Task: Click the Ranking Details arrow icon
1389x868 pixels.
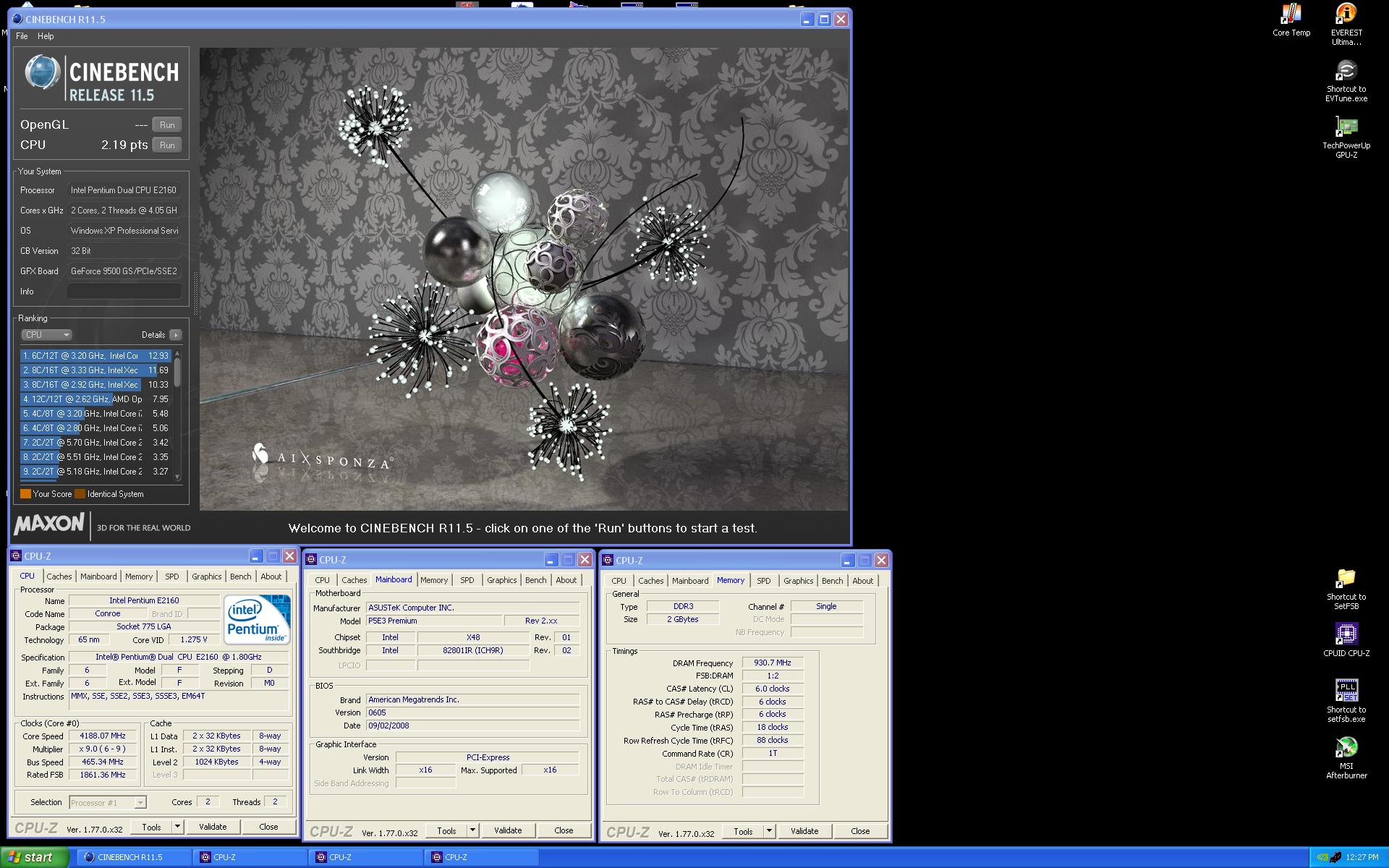Action: [175, 335]
